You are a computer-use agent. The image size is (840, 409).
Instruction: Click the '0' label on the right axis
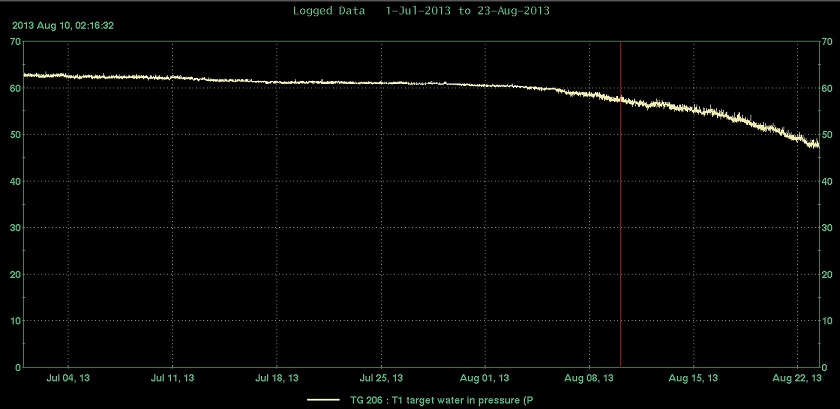click(824, 368)
